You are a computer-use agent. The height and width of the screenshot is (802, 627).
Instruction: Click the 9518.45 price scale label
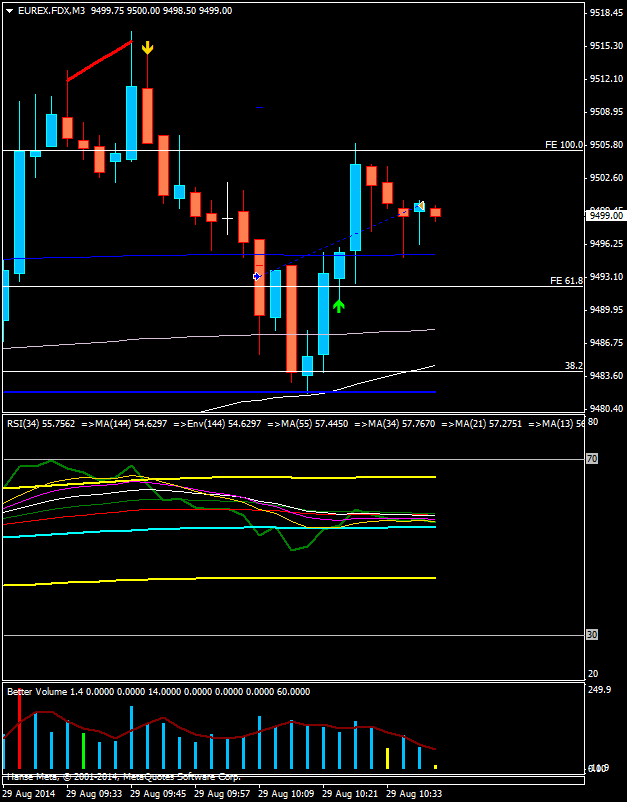[607, 14]
